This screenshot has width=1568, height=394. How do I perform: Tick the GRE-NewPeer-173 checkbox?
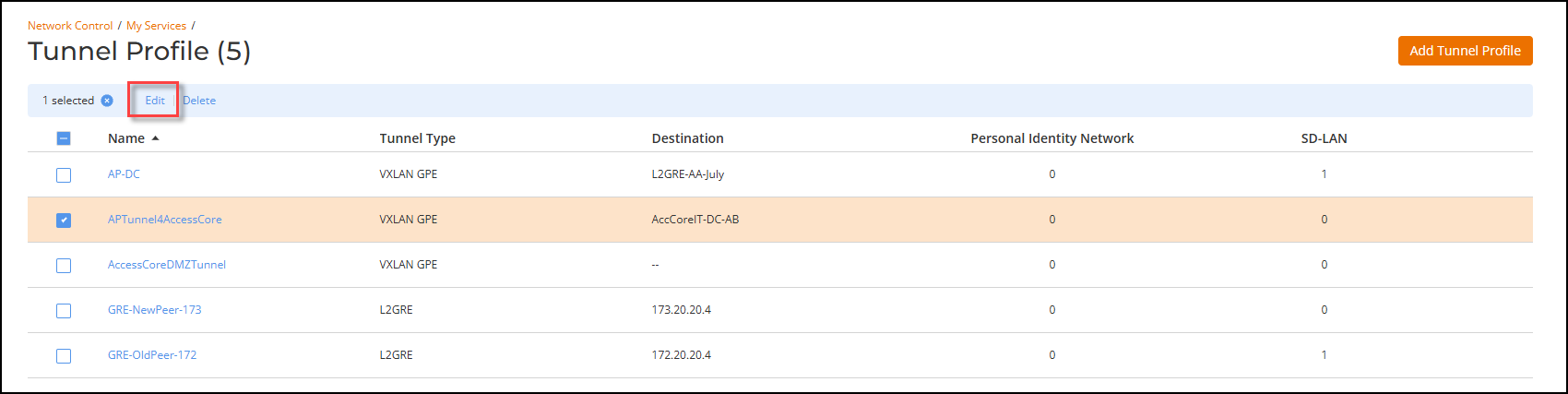(x=64, y=310)
